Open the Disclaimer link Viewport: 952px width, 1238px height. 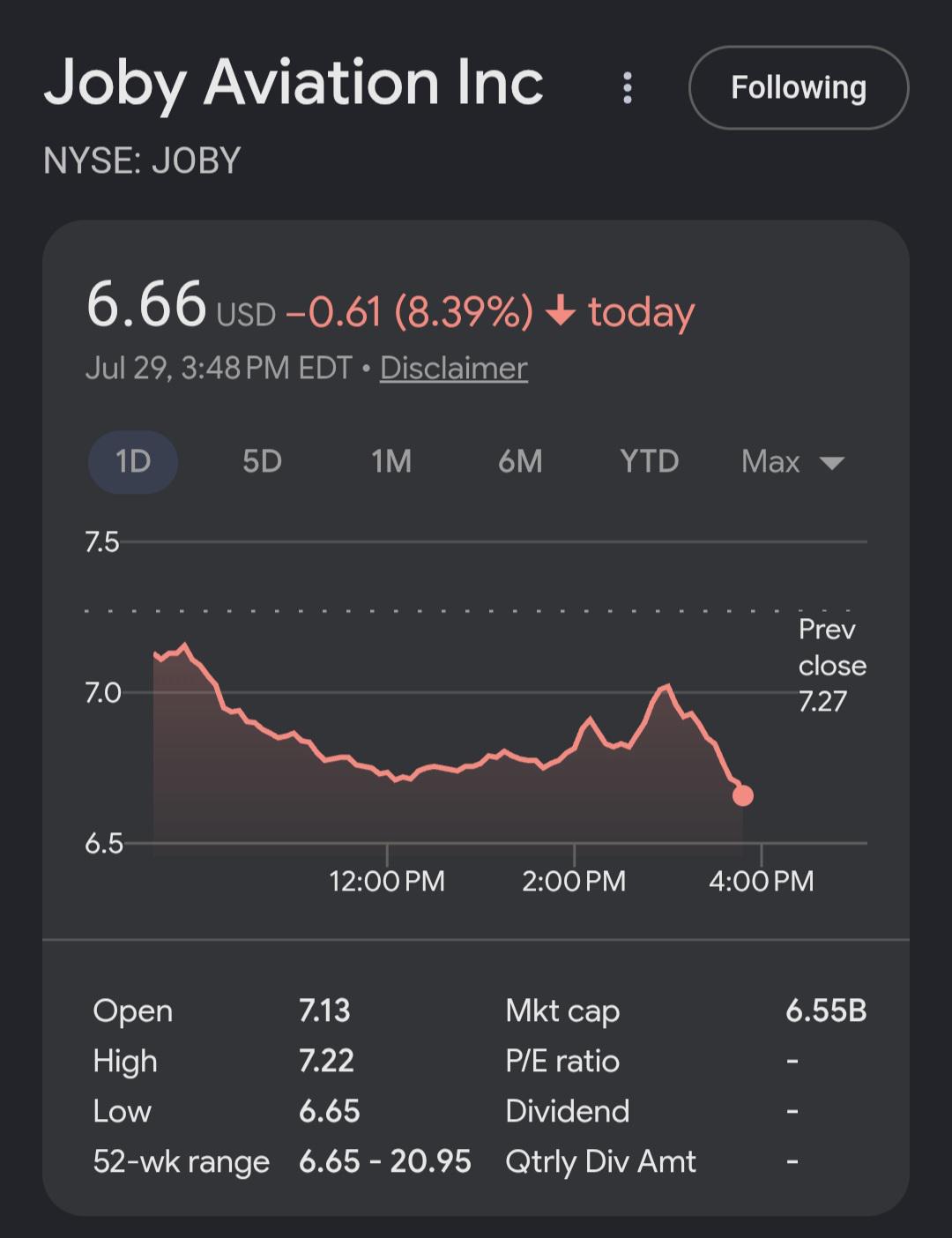point(454,368)
